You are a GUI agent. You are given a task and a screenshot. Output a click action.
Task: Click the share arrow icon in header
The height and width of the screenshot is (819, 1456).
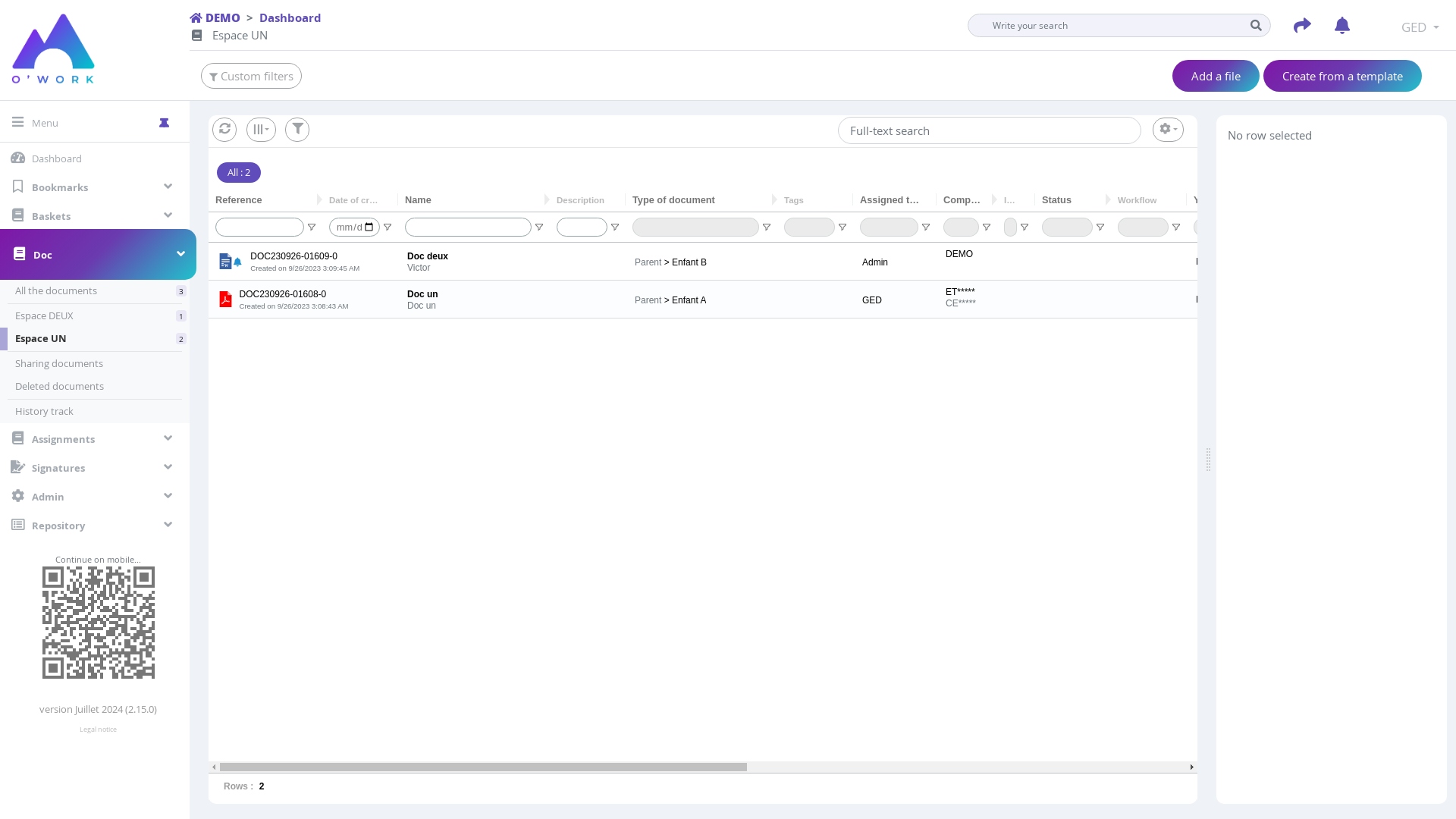[x=1302, y=26]
